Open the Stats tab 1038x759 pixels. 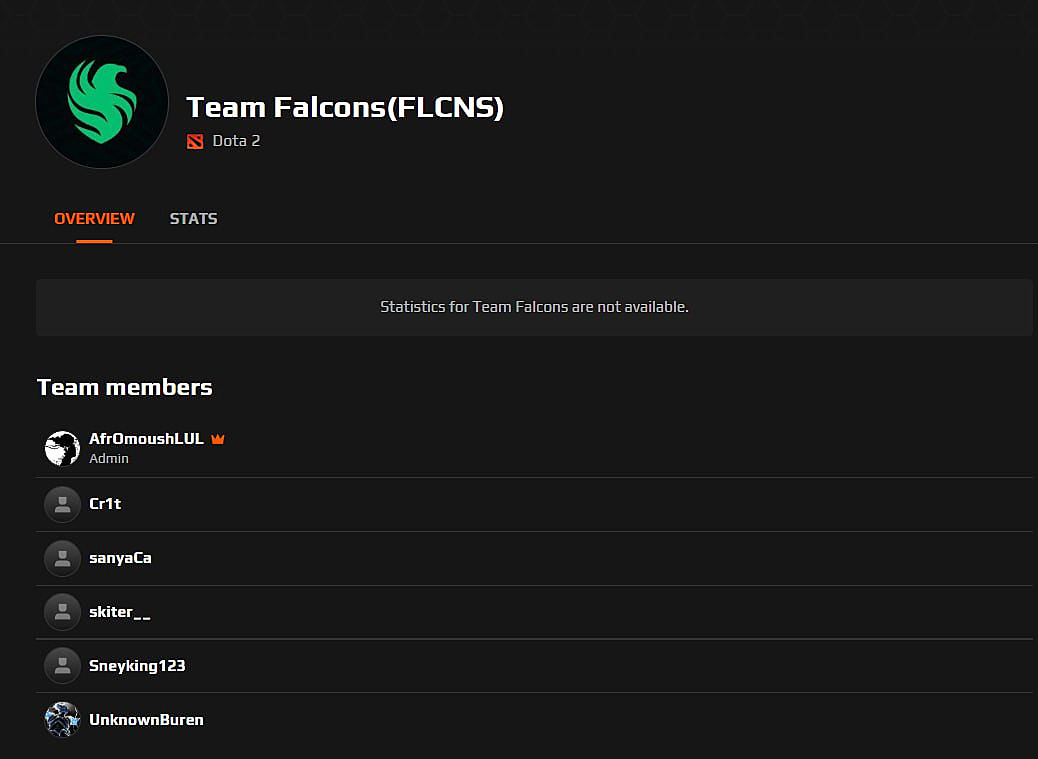click(x=193, y=219)
